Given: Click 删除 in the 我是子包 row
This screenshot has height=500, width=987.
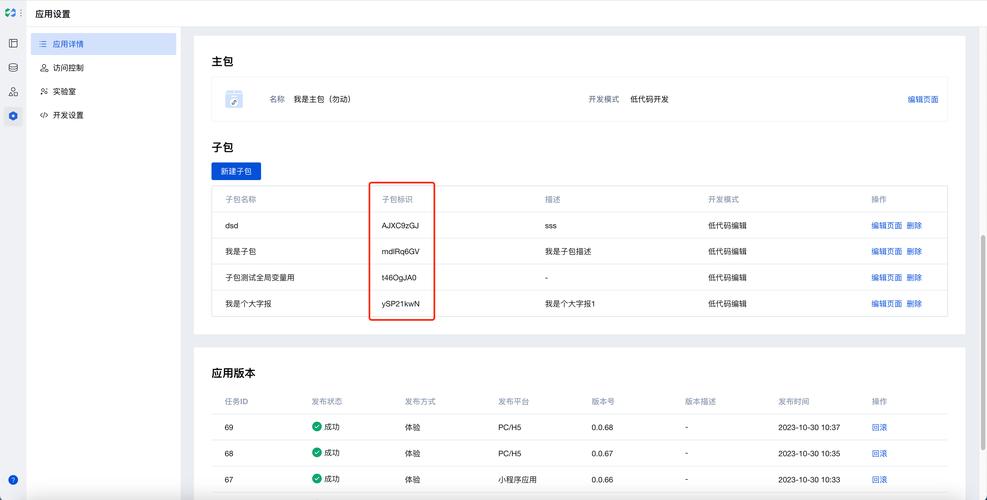Looking at the screenshot, I should [x=914, y=251].
